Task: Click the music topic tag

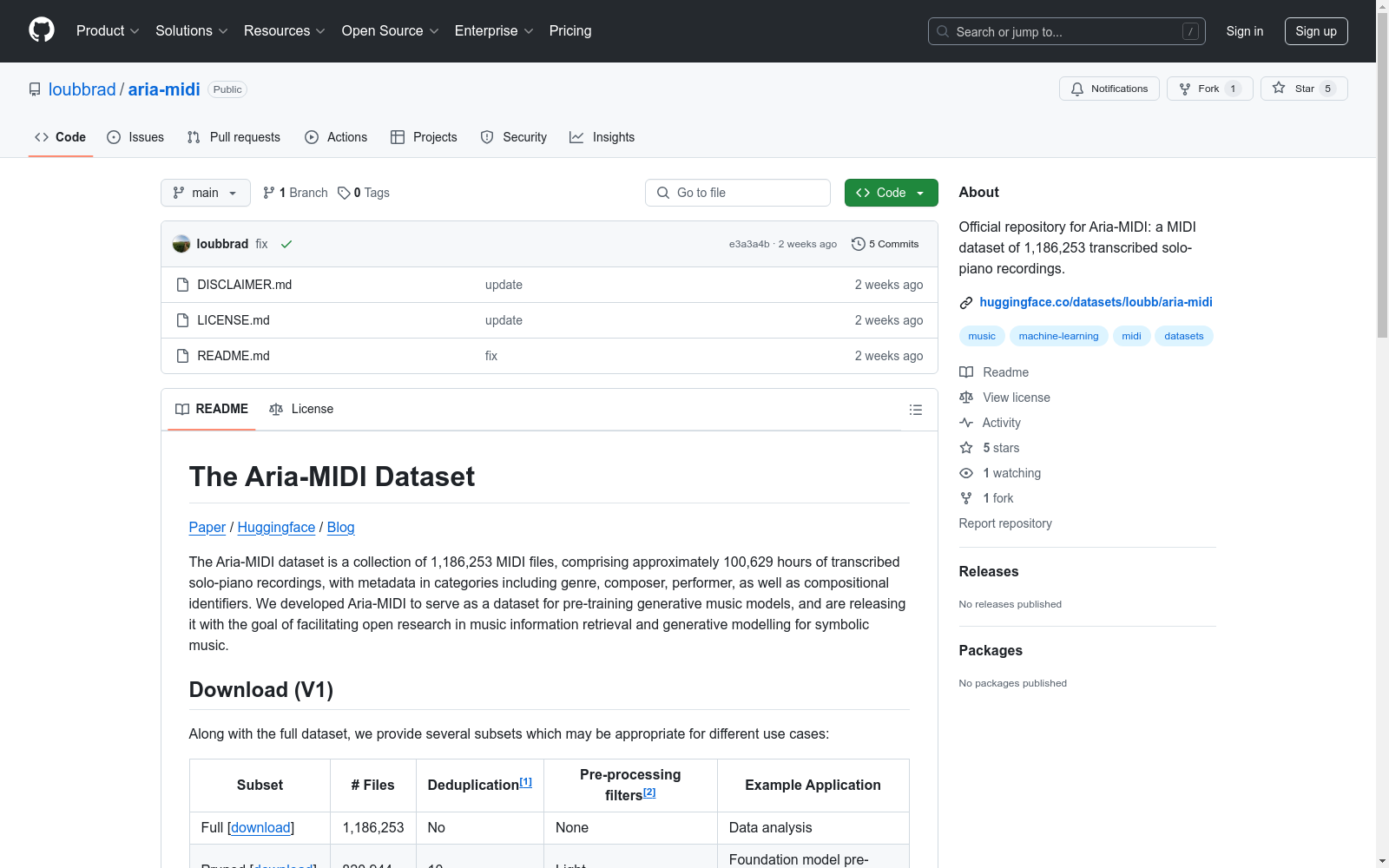Action: tap(982, 336)
